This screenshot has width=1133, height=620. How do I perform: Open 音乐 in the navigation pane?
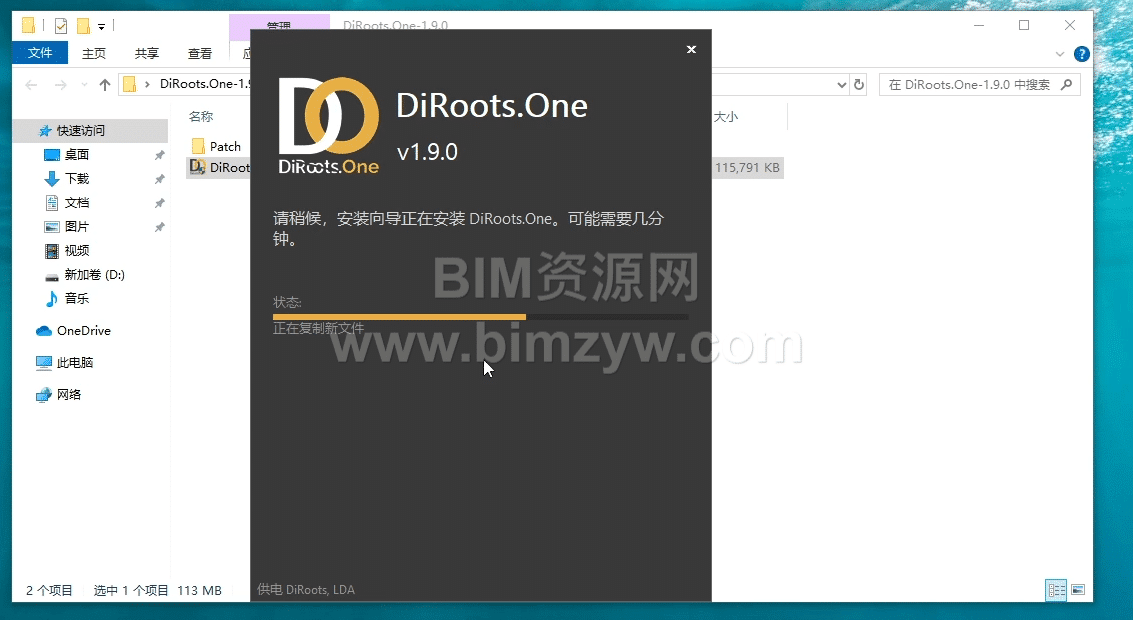(x=77, y=298)
